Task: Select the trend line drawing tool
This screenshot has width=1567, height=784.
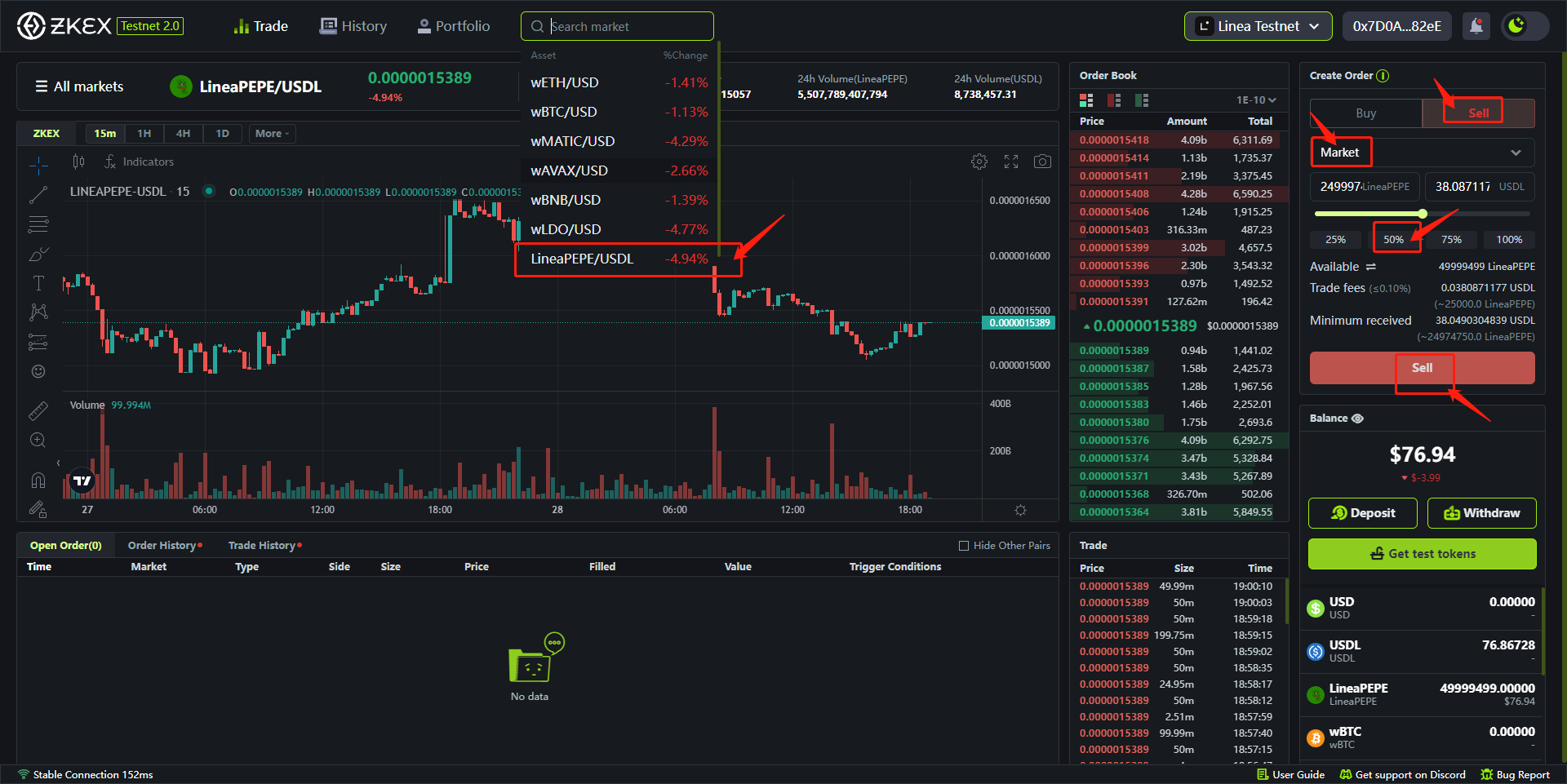Action: point(38,195)
